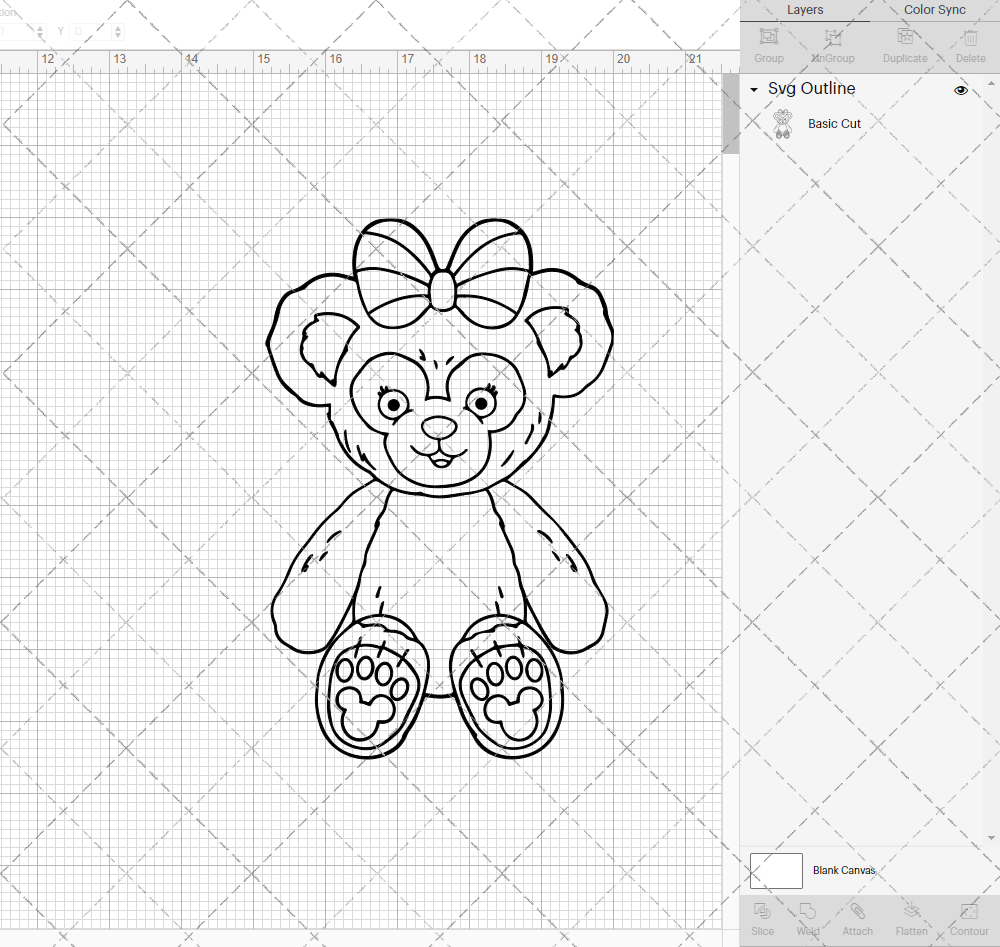Toggle visibility of the Svg Outline layer

tap(960, 89)
